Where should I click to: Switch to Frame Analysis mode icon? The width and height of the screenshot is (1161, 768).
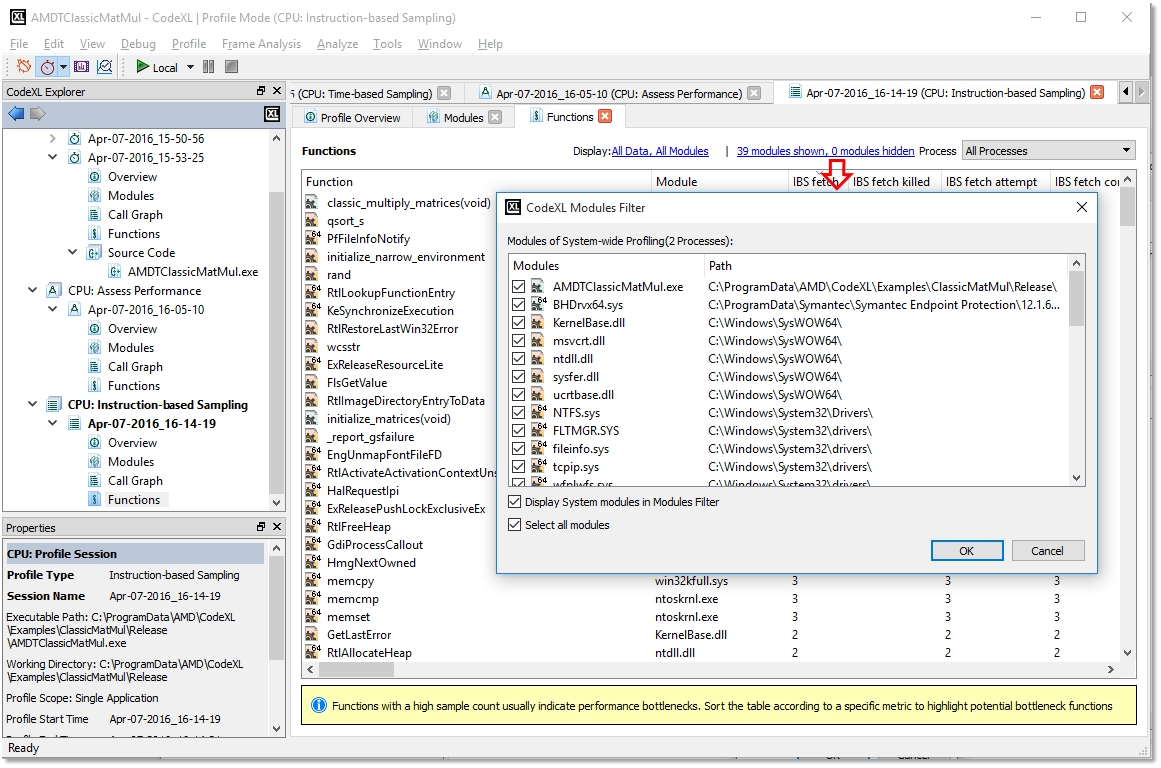coord(81,67)
